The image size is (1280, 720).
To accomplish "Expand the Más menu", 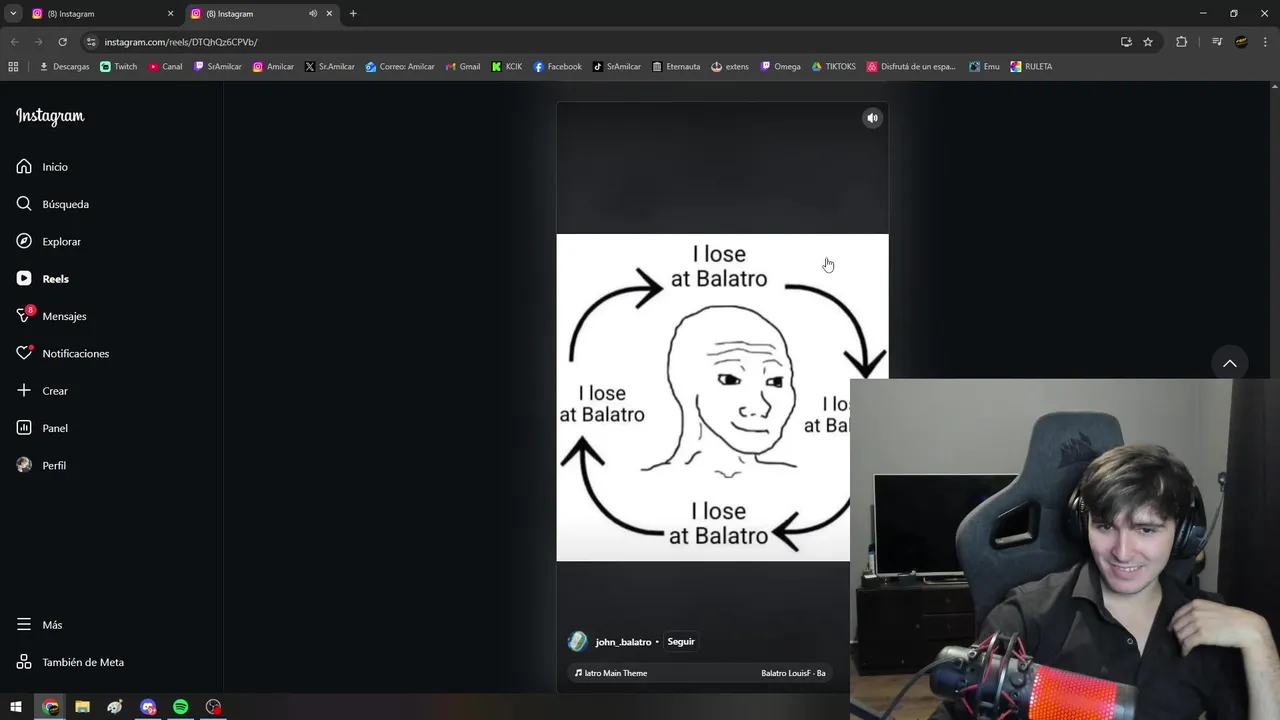I will coord(39,625).
